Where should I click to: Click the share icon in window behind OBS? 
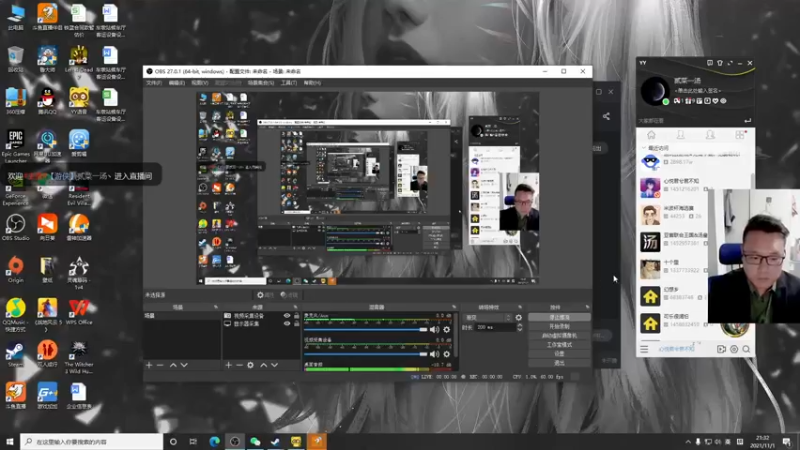(606, 116)
